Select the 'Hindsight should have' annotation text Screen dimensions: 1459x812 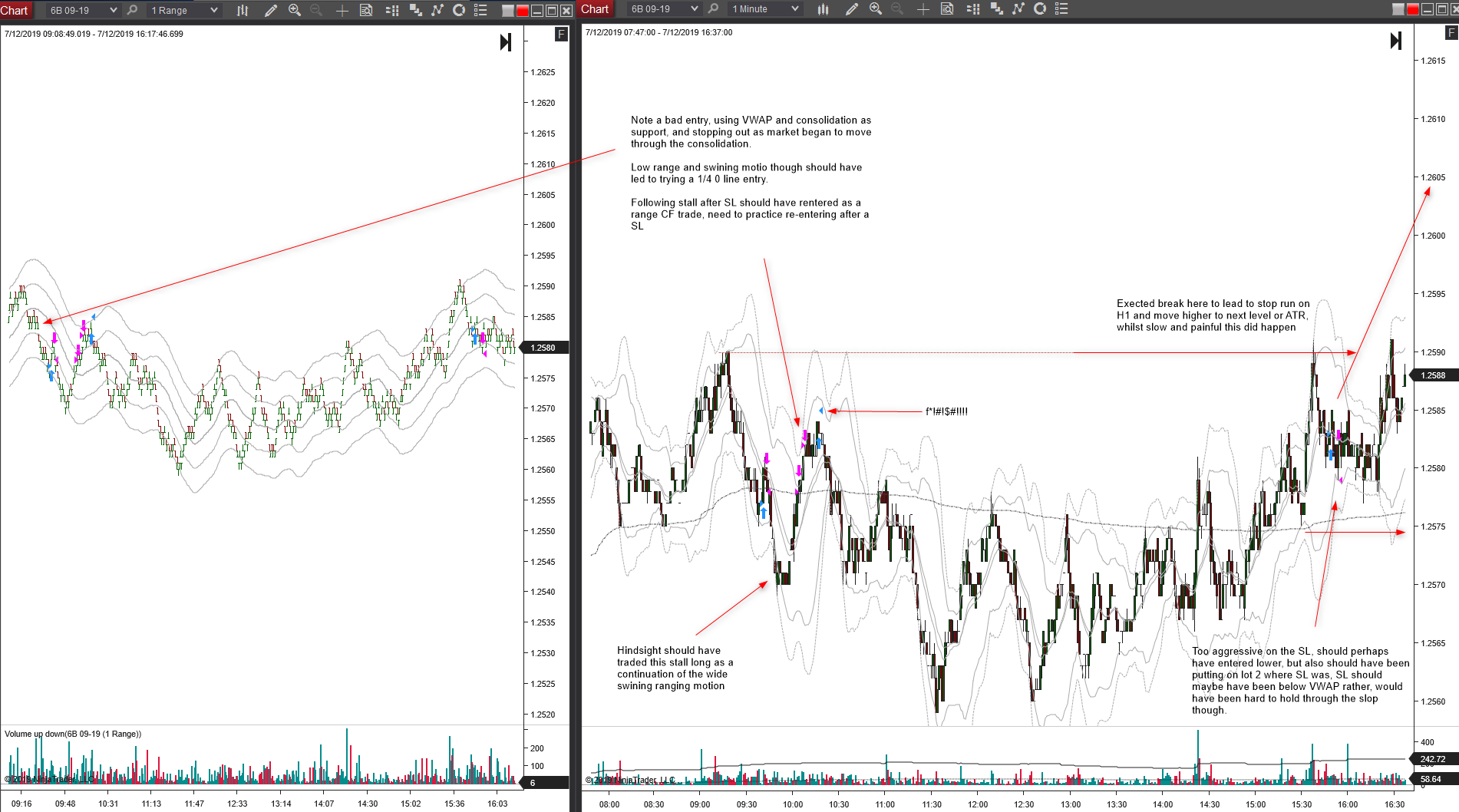(x=675, y=668)
